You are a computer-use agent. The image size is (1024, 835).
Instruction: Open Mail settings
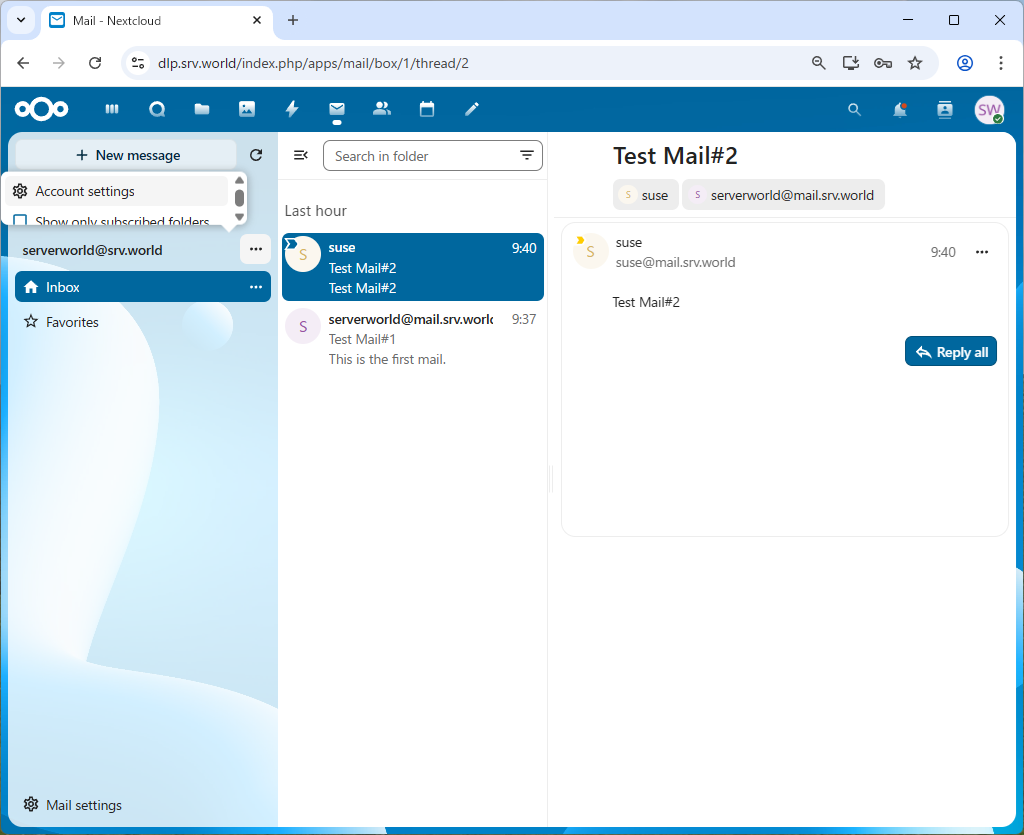coord(72,805)
